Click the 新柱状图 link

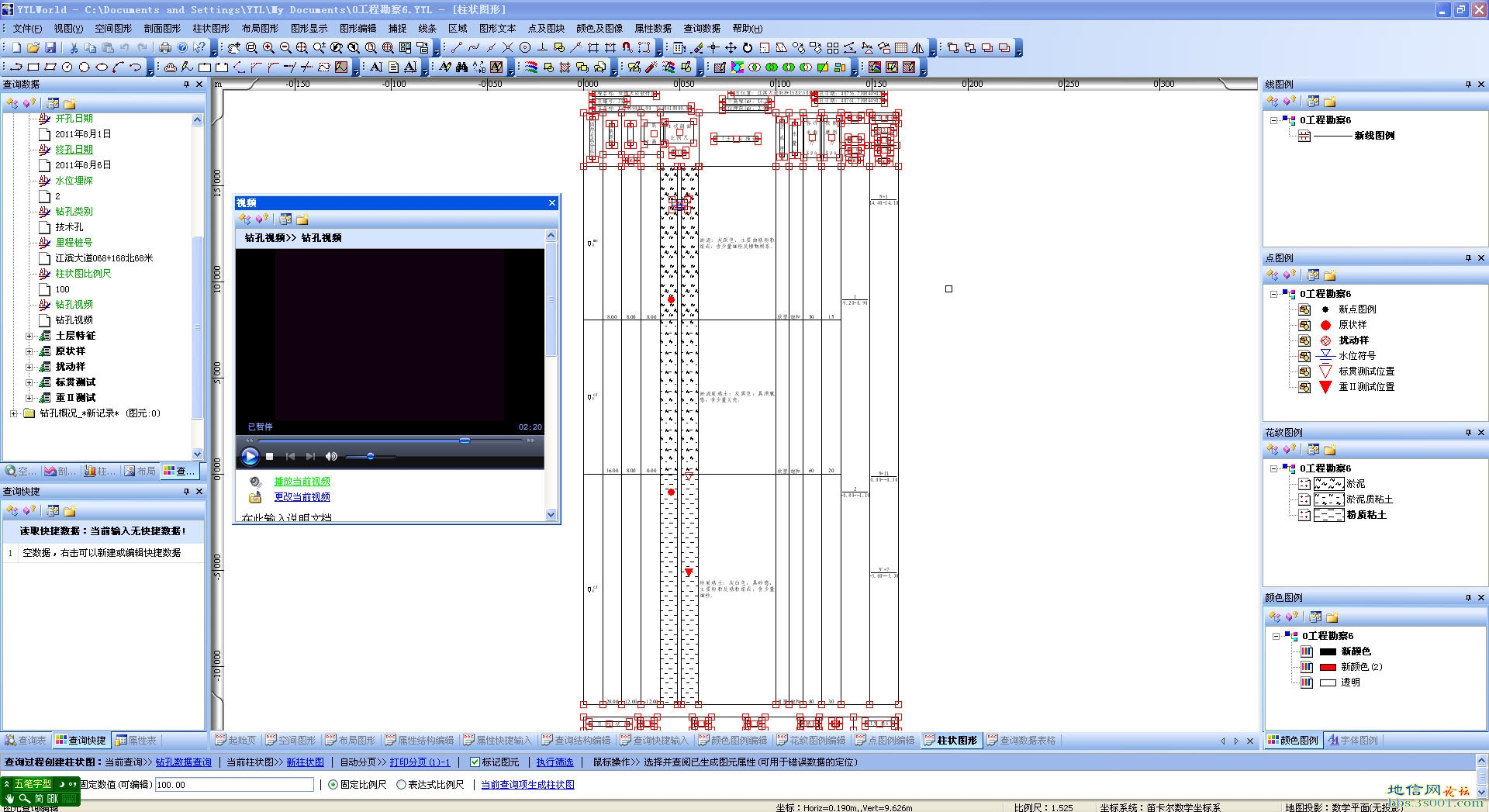tap(305, 762)
